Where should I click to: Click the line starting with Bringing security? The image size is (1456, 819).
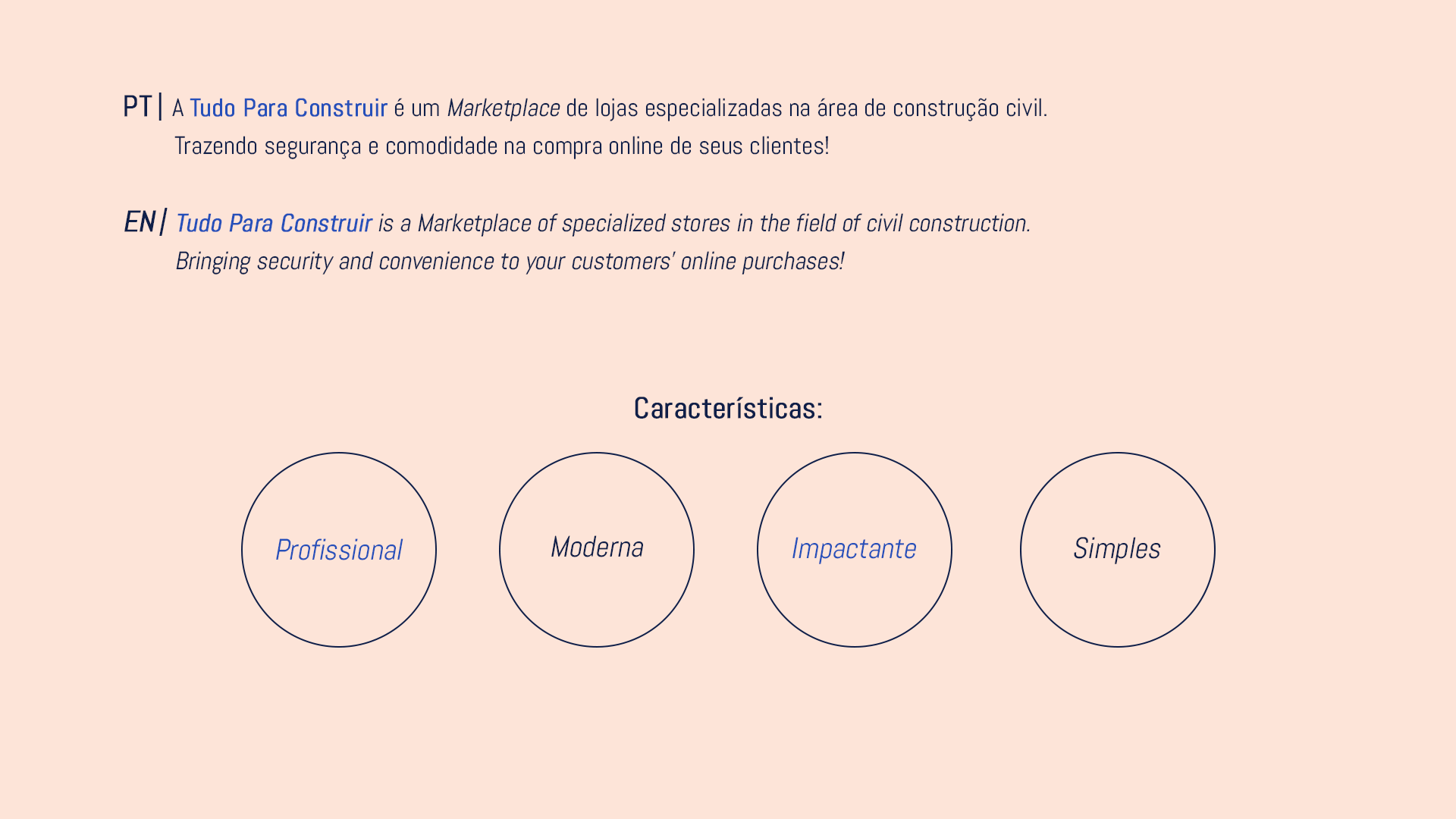point(509,262)
